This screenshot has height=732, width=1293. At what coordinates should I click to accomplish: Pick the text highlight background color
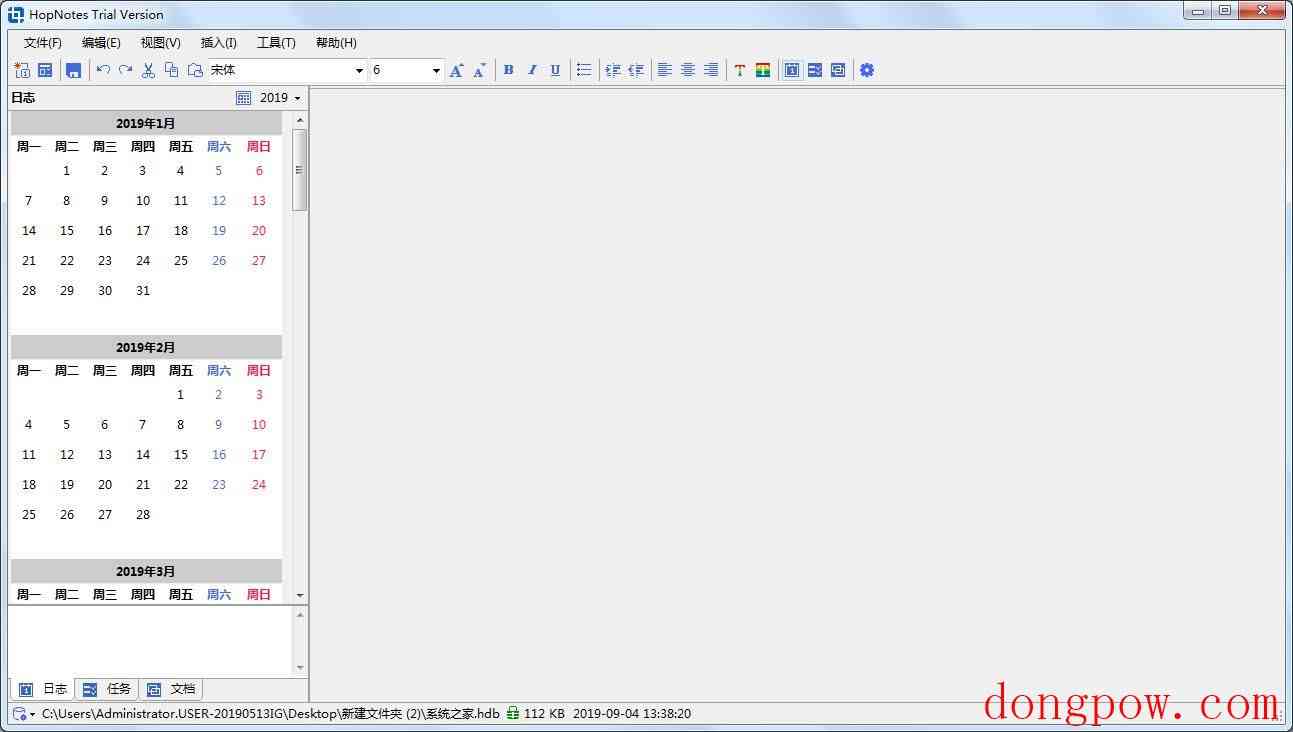coord(763,70)
